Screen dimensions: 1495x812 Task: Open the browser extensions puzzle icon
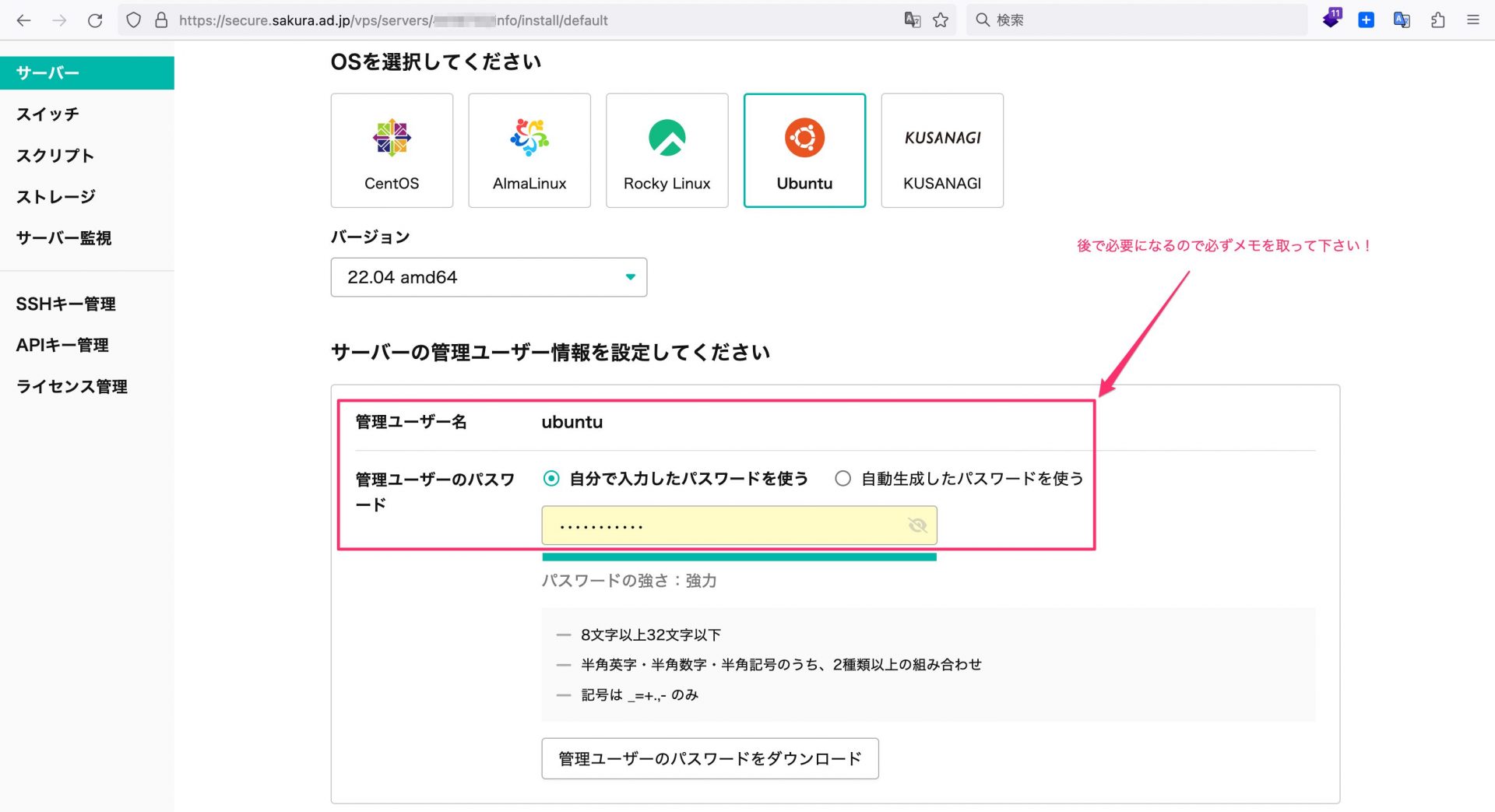coord(1437,20)
